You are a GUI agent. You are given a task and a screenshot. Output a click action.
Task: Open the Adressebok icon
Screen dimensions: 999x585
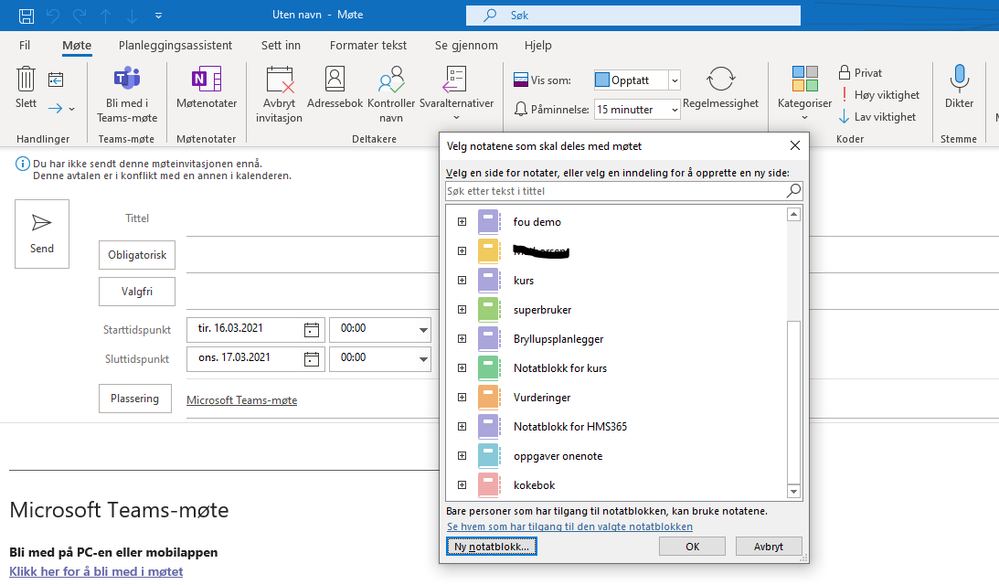point(334,79)
